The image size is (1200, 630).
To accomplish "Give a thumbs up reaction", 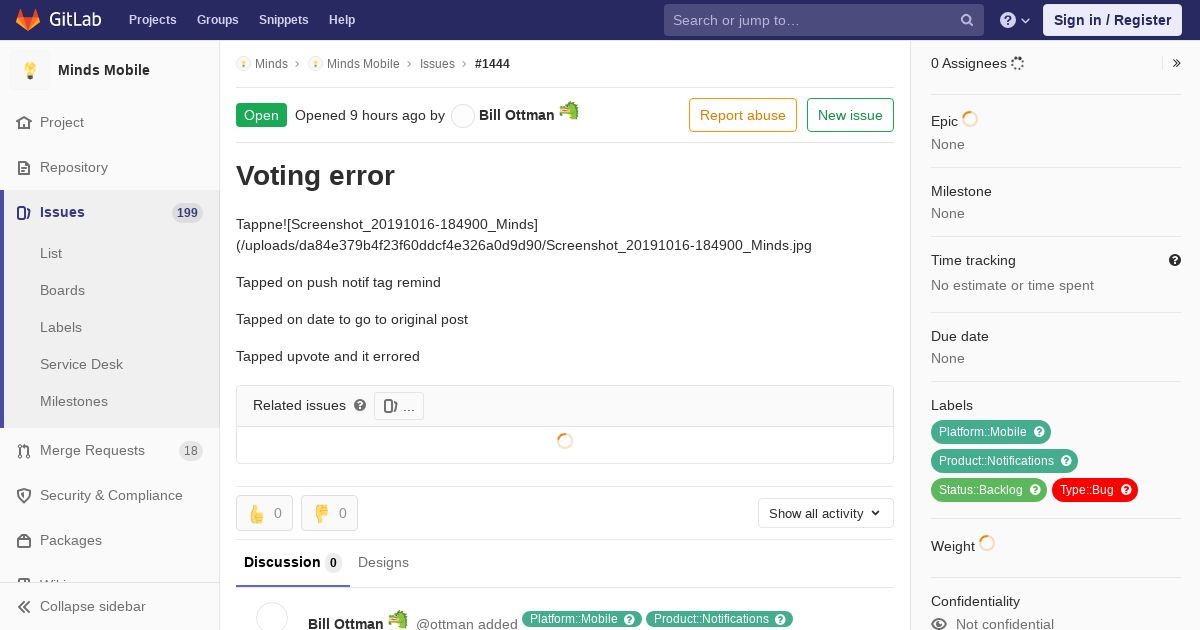I will tap(264, 513).
